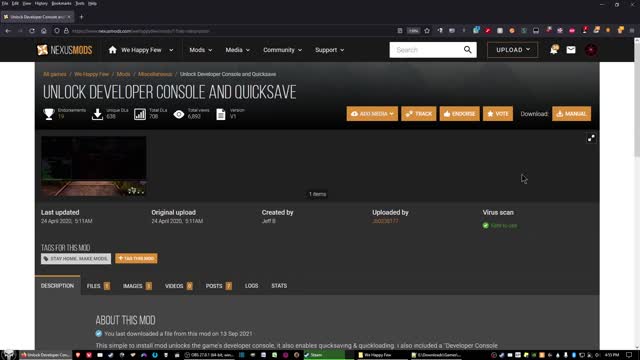Open the browser Bookmarks menu
This screenshot has height=360, width=640.
(61, 3)
